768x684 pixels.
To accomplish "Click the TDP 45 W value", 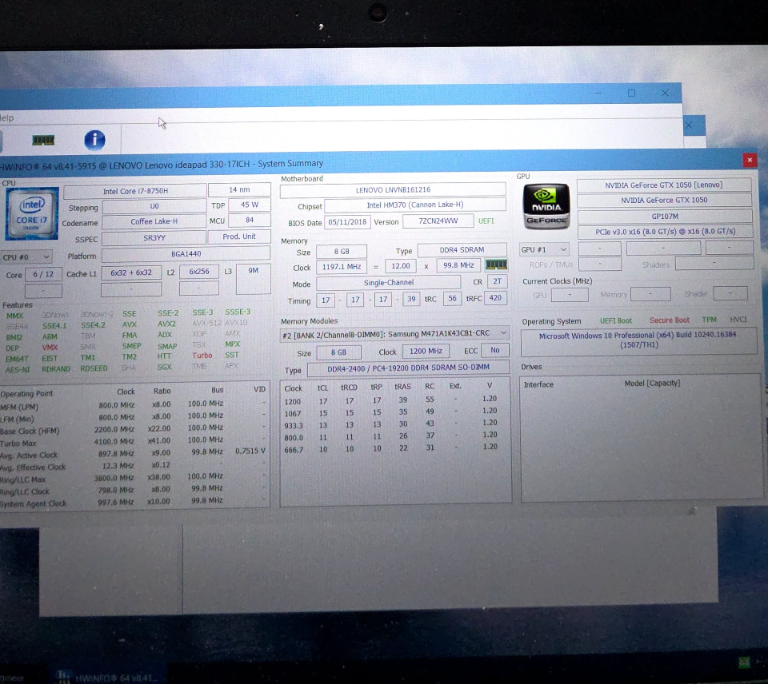I will coord(249,205).
